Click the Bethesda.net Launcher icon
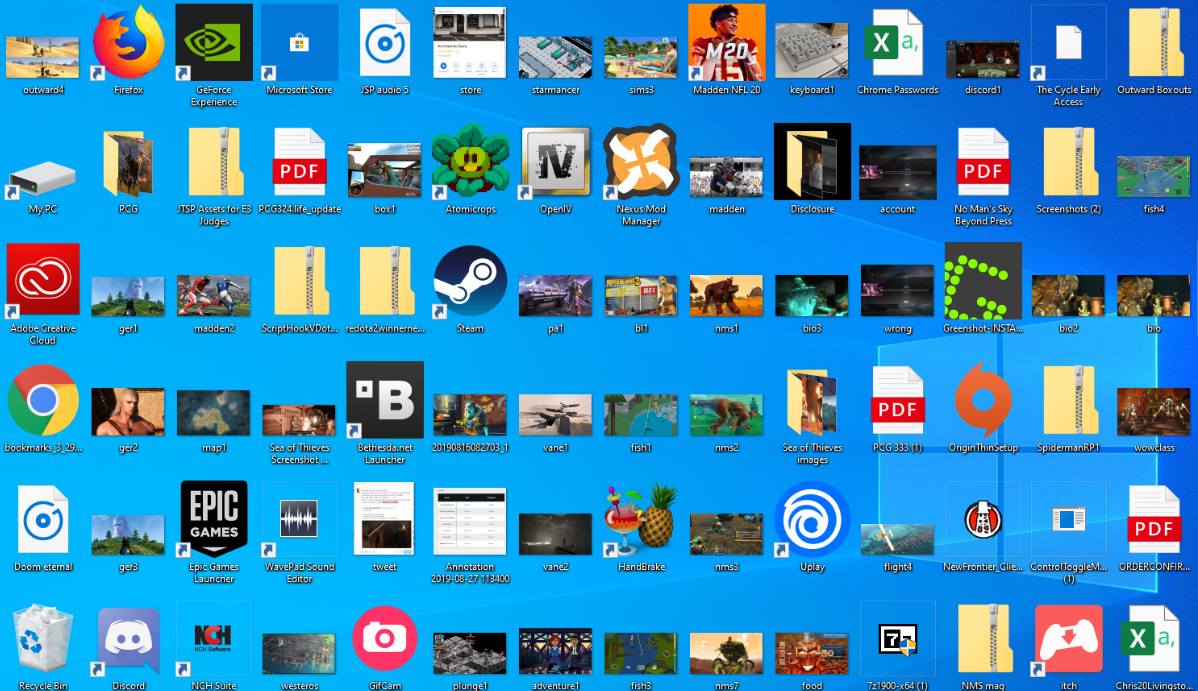This screenshot has width=1198, height=691. click(385, 400)
